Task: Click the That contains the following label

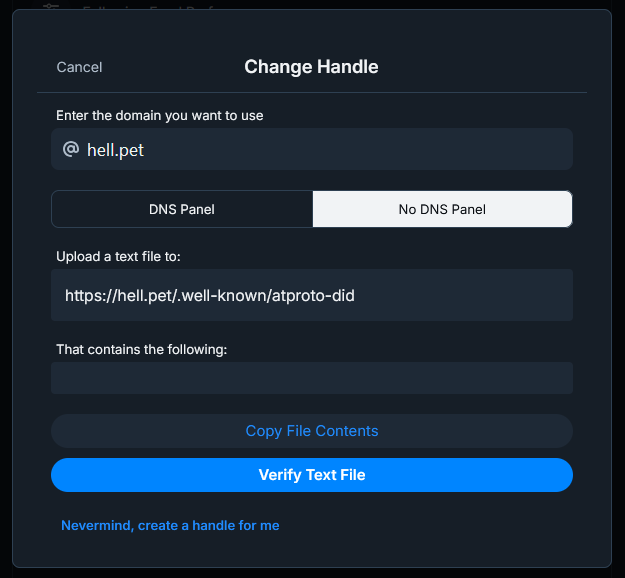Action: point(142,349)
